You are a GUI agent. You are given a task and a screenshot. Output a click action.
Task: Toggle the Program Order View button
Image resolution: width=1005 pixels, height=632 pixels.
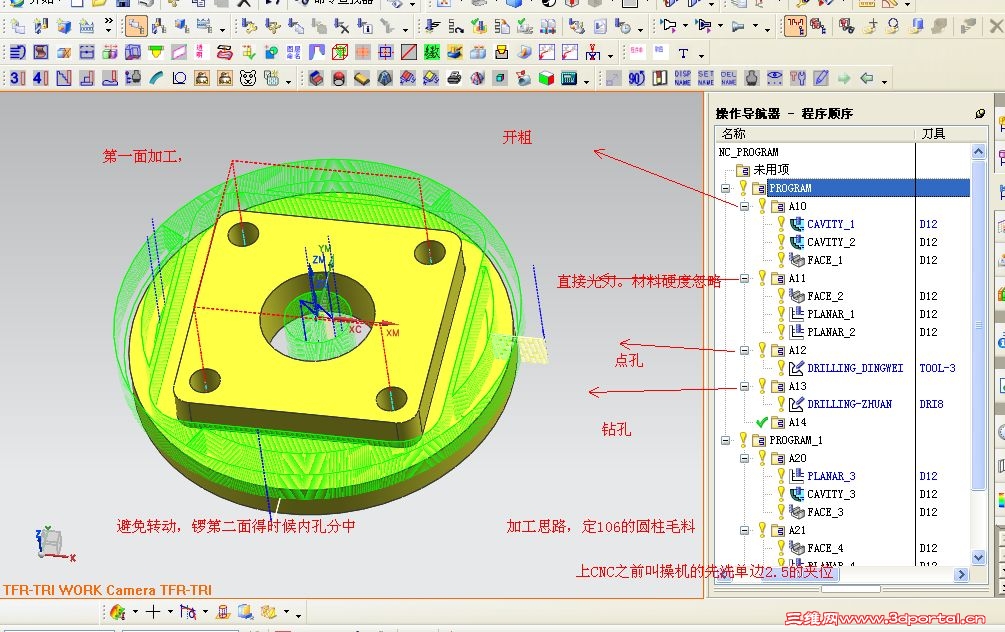[x=136, y=26]
